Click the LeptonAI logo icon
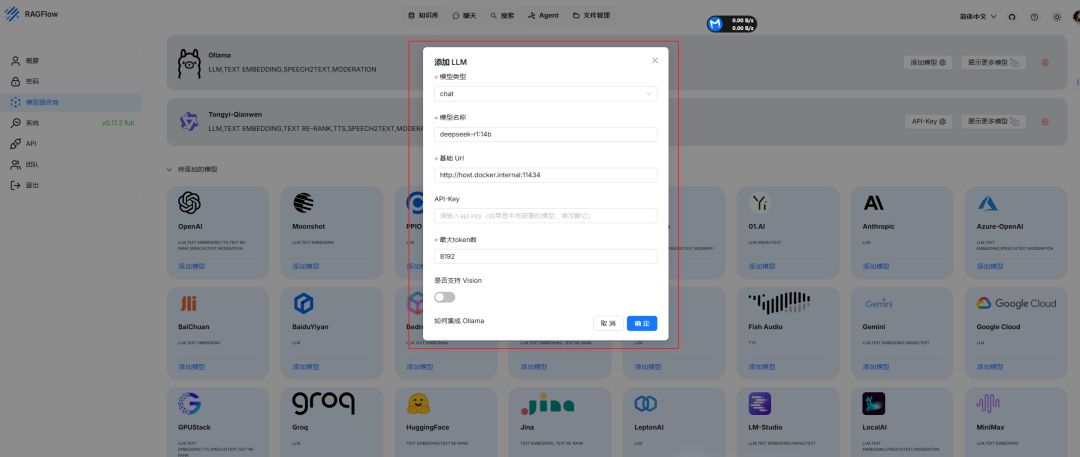 pyautogui.click(x=646, y=404)
